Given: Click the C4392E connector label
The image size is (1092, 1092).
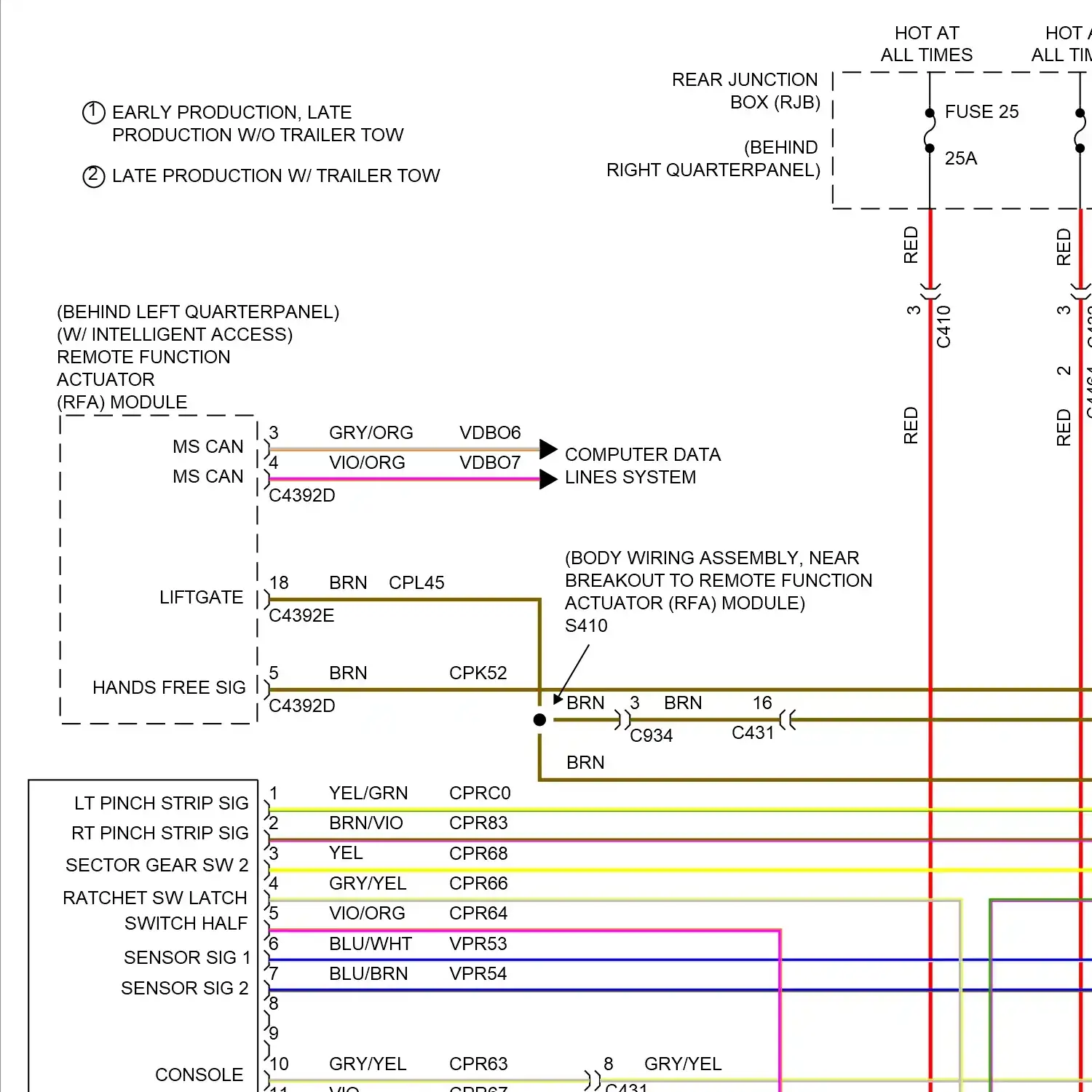Looking at the screenshot, I should (301, 615).
